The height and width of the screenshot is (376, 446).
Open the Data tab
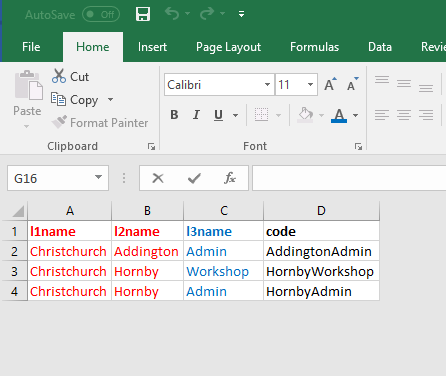click(380, 47)
